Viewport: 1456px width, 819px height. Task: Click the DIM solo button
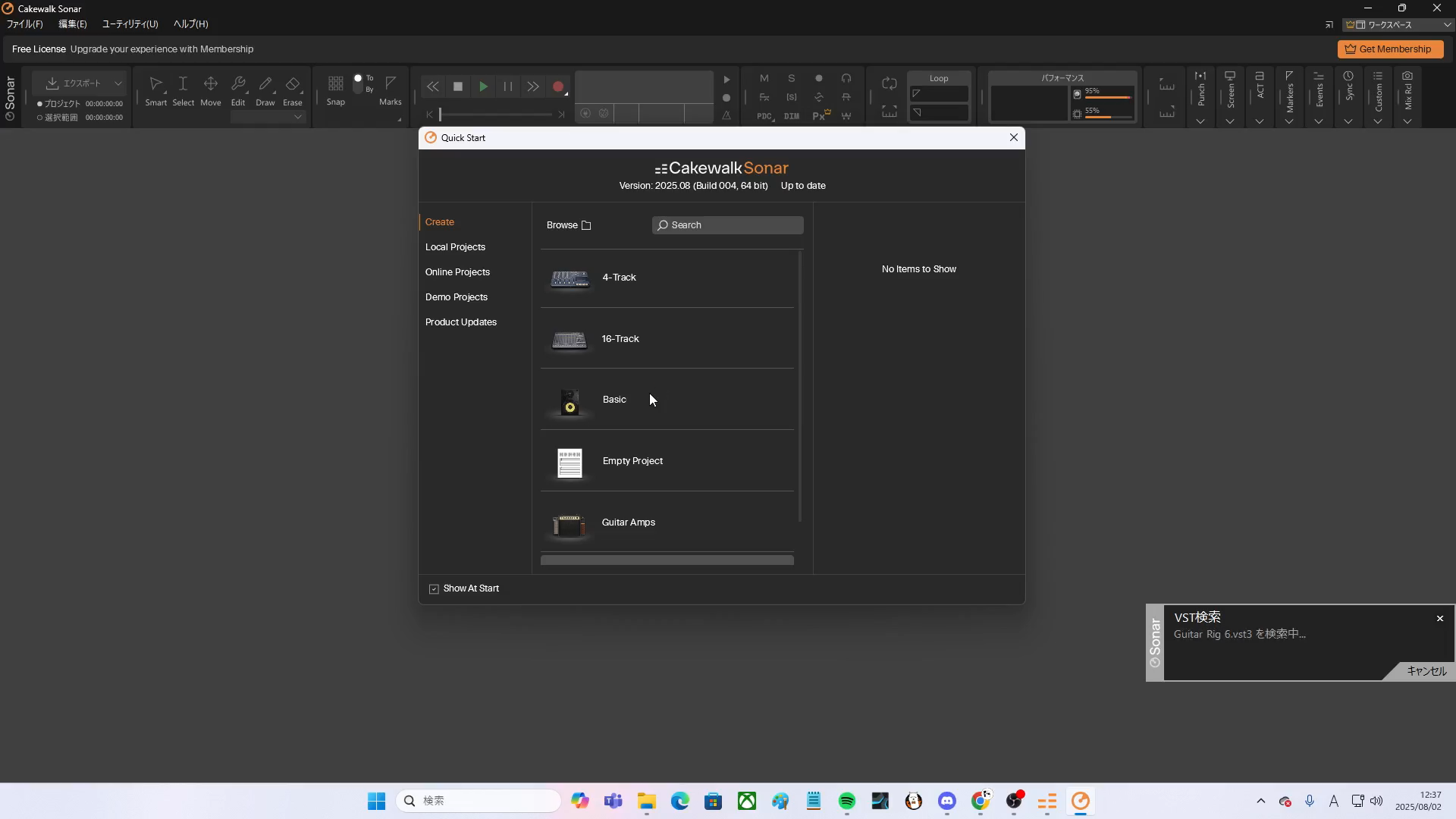[x=792, y=116]
